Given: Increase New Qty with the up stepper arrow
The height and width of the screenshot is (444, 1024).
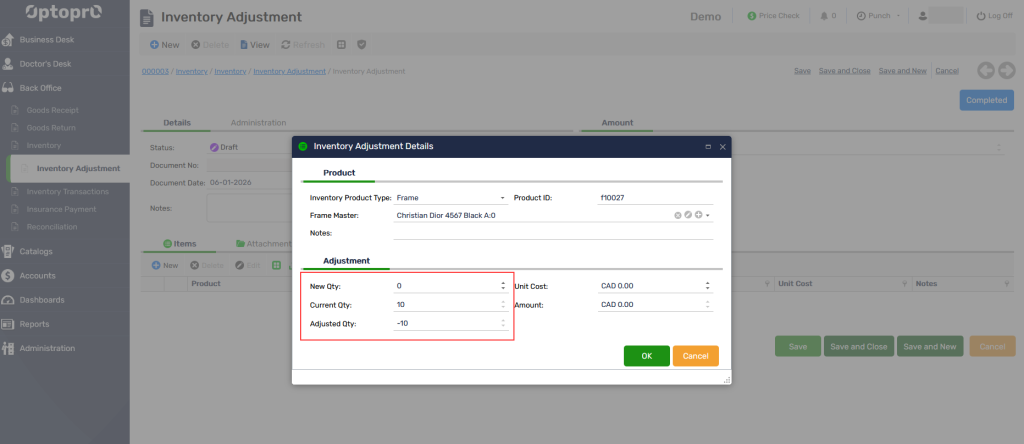Looking at the screenshot, I should (503, 283).
